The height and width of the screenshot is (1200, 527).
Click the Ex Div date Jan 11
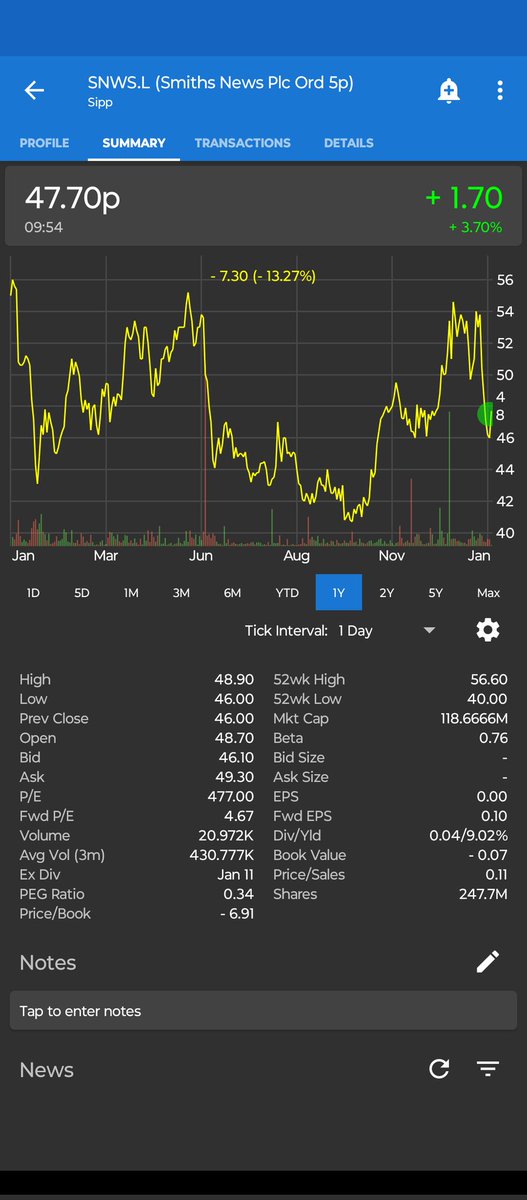(x=235, y=874)
